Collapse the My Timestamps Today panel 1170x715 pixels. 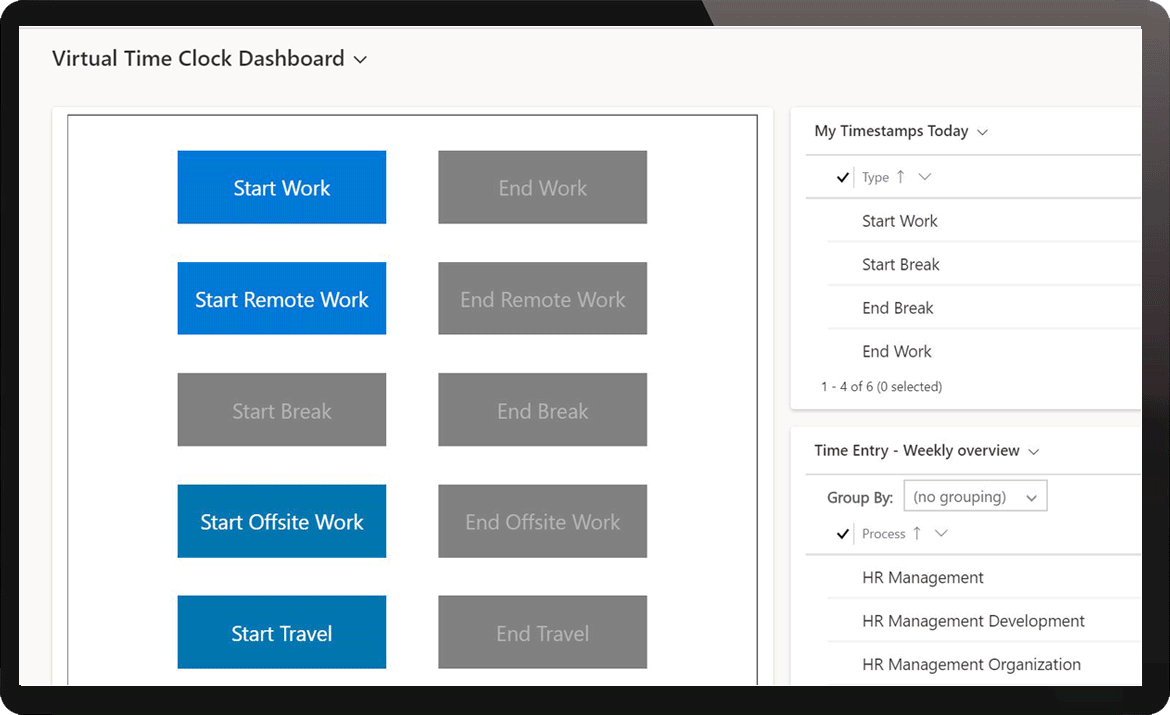click(x=983, y=131)
